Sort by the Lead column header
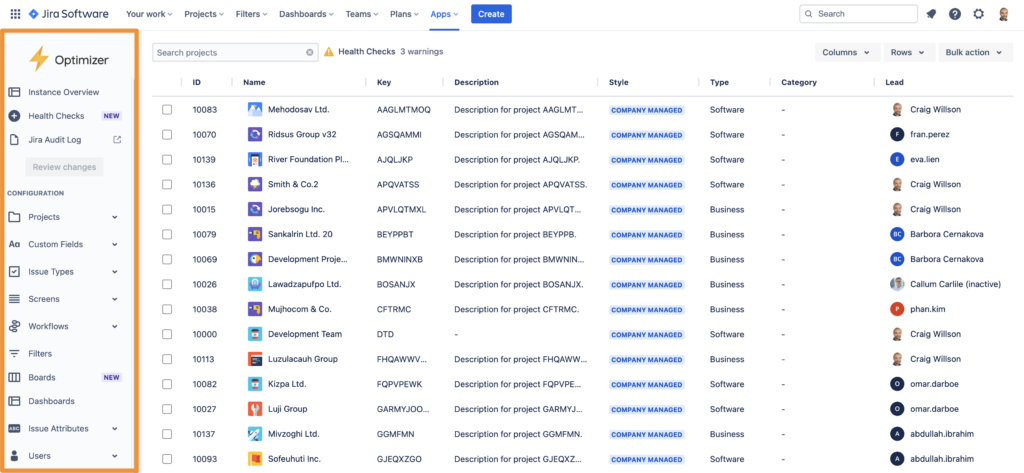 [894, 82]
